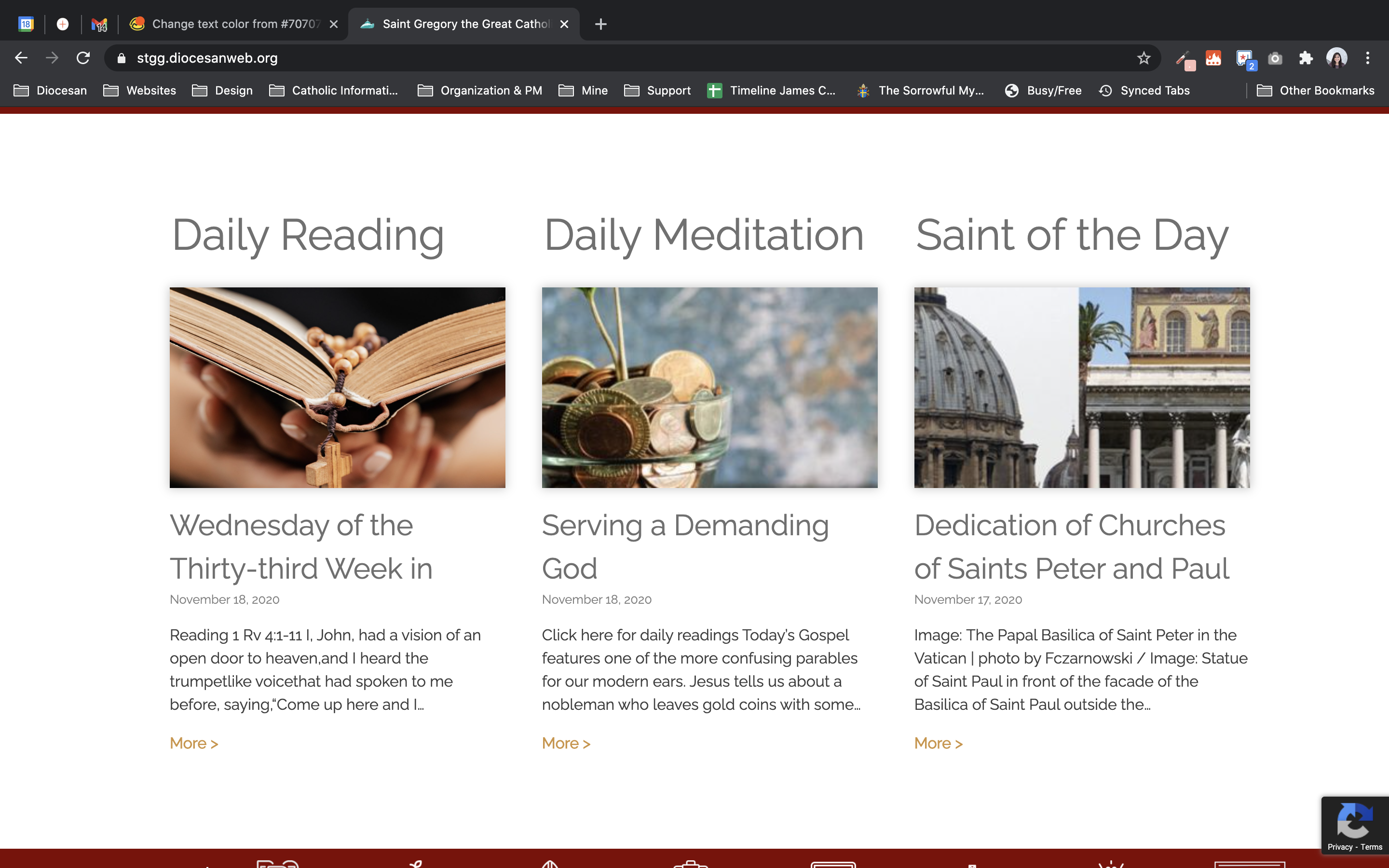This screenshot has width=1389, height=868.
Task: Bookmark this page with the star icon
Action: [1144, 58]
